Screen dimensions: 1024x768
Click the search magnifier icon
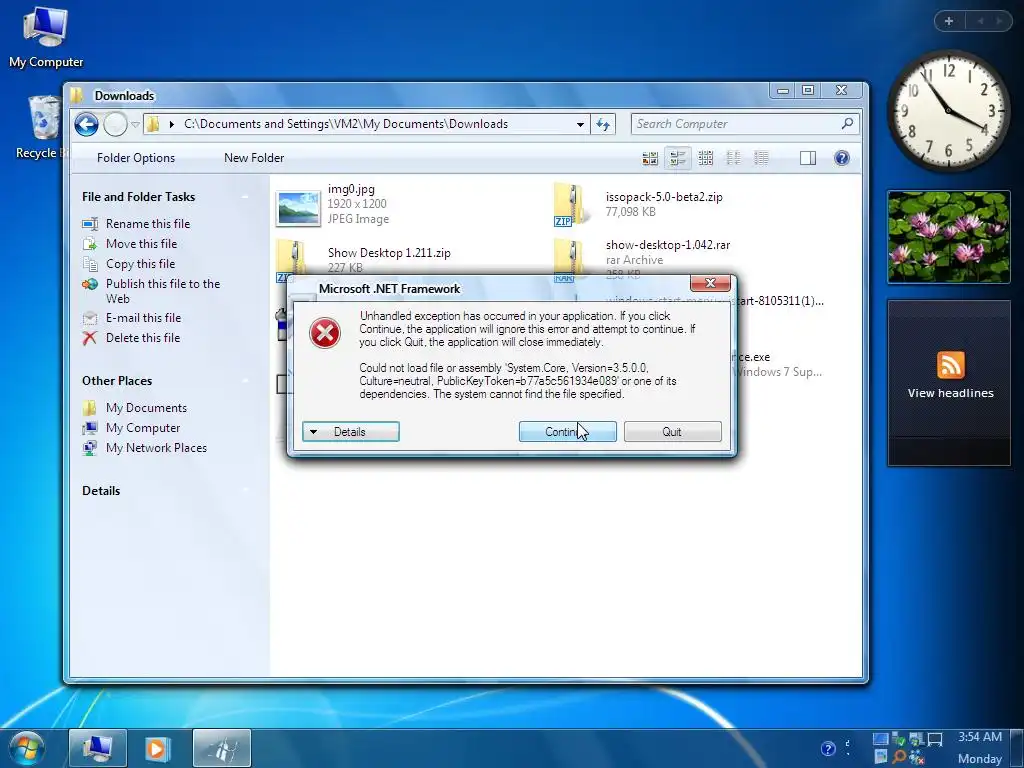(848, 123)
